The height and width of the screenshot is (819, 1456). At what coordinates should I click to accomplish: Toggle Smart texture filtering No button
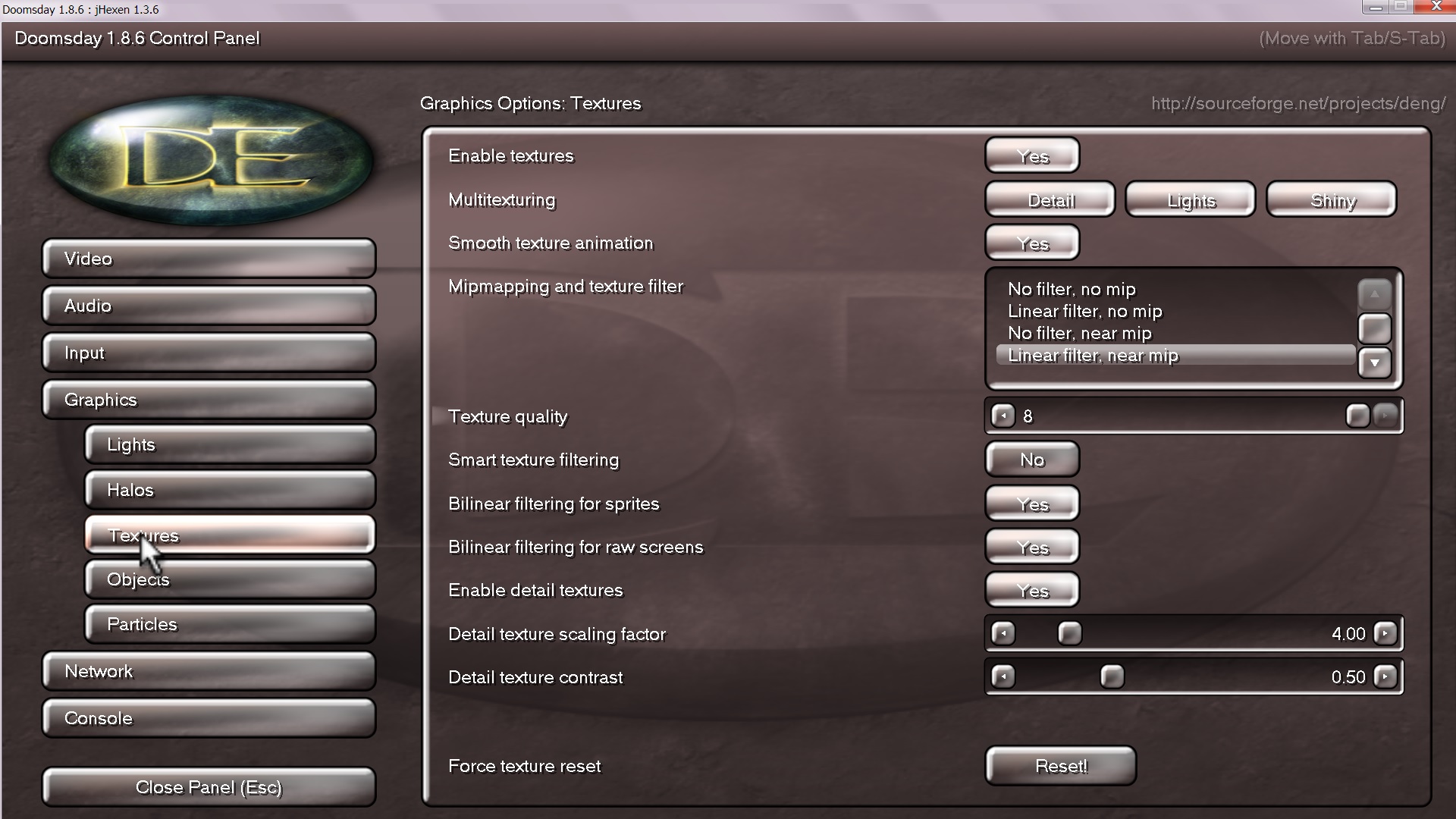tap(1032, 460)
